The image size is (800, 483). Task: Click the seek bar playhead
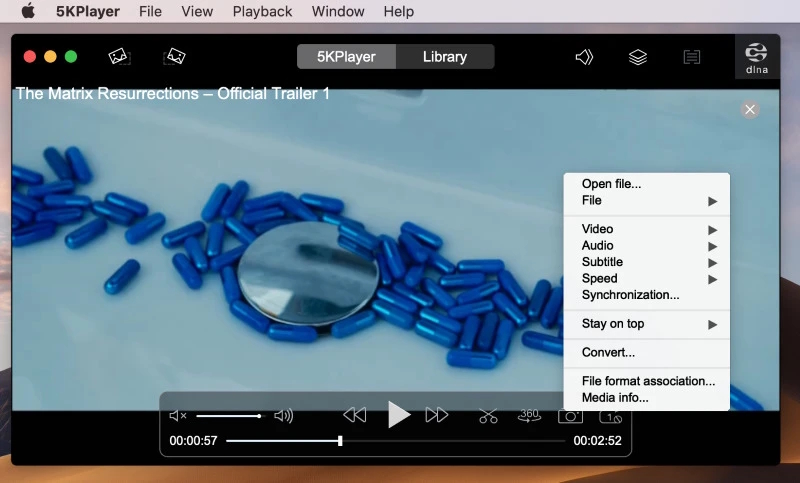(x=340, y=441)
